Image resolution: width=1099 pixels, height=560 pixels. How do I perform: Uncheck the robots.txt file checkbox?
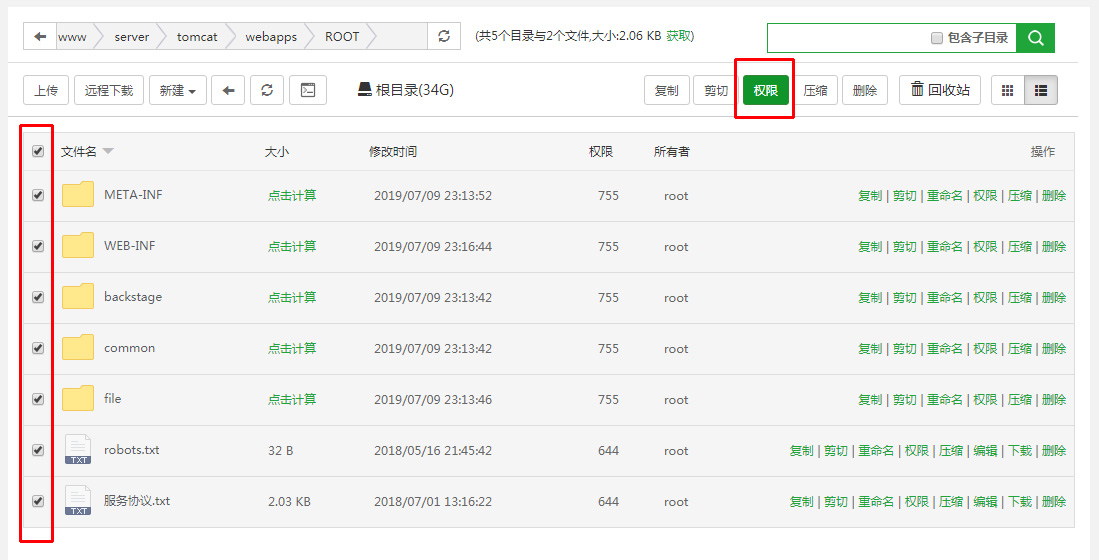tap(38, 450)
